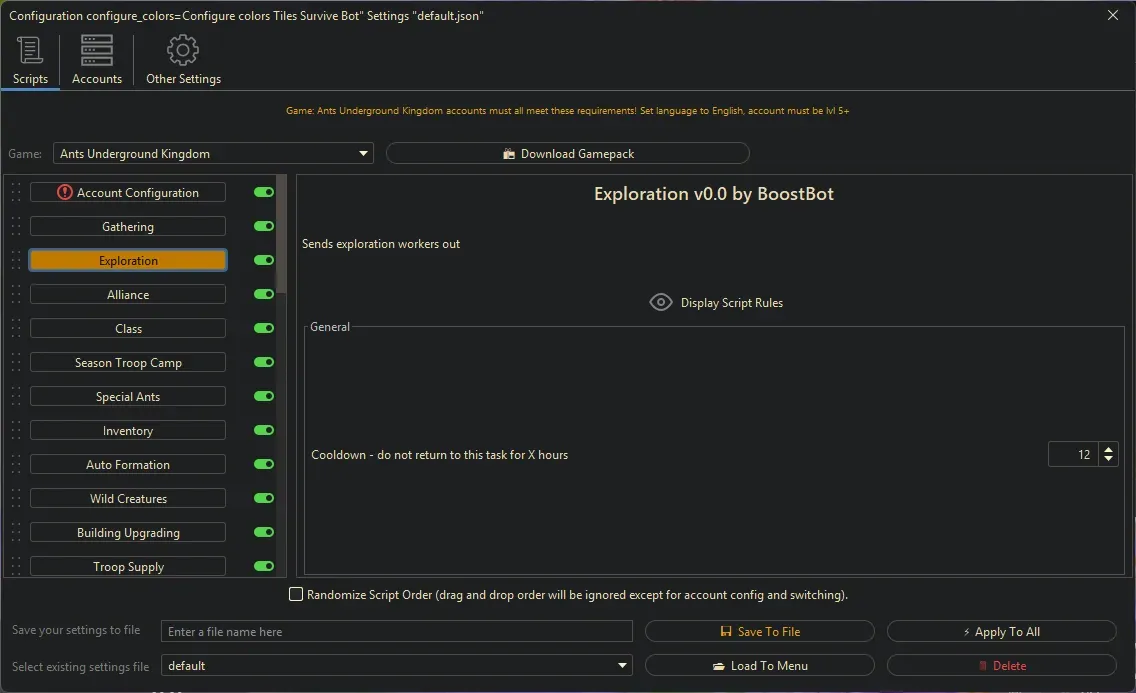Open the Accounts server icon

(97, 51)
